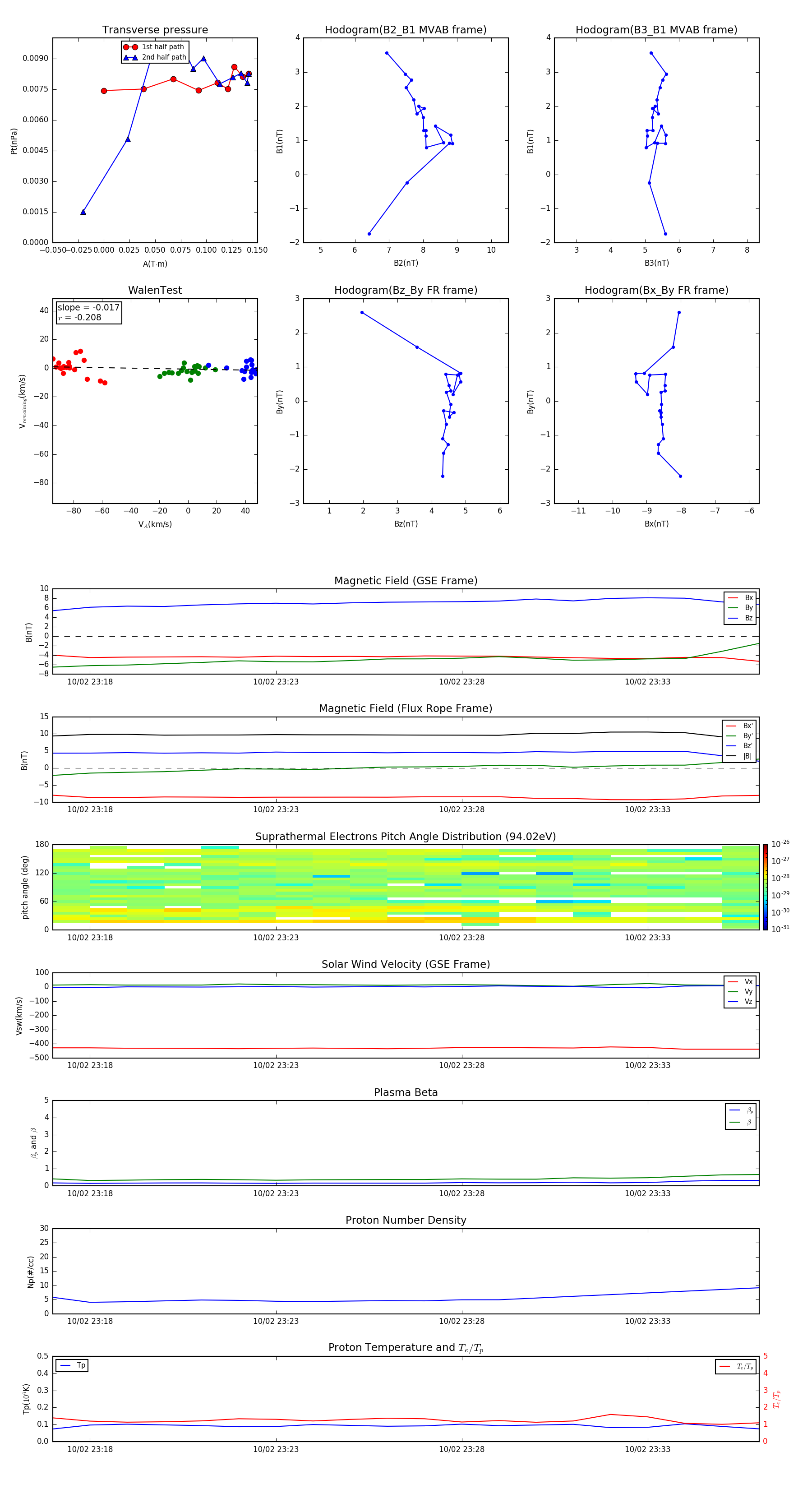Click the "Hodogram(B2_B1 MVAB frame)" title
The width and height of the screenshot is (812, 1489).
coord(406,30)
